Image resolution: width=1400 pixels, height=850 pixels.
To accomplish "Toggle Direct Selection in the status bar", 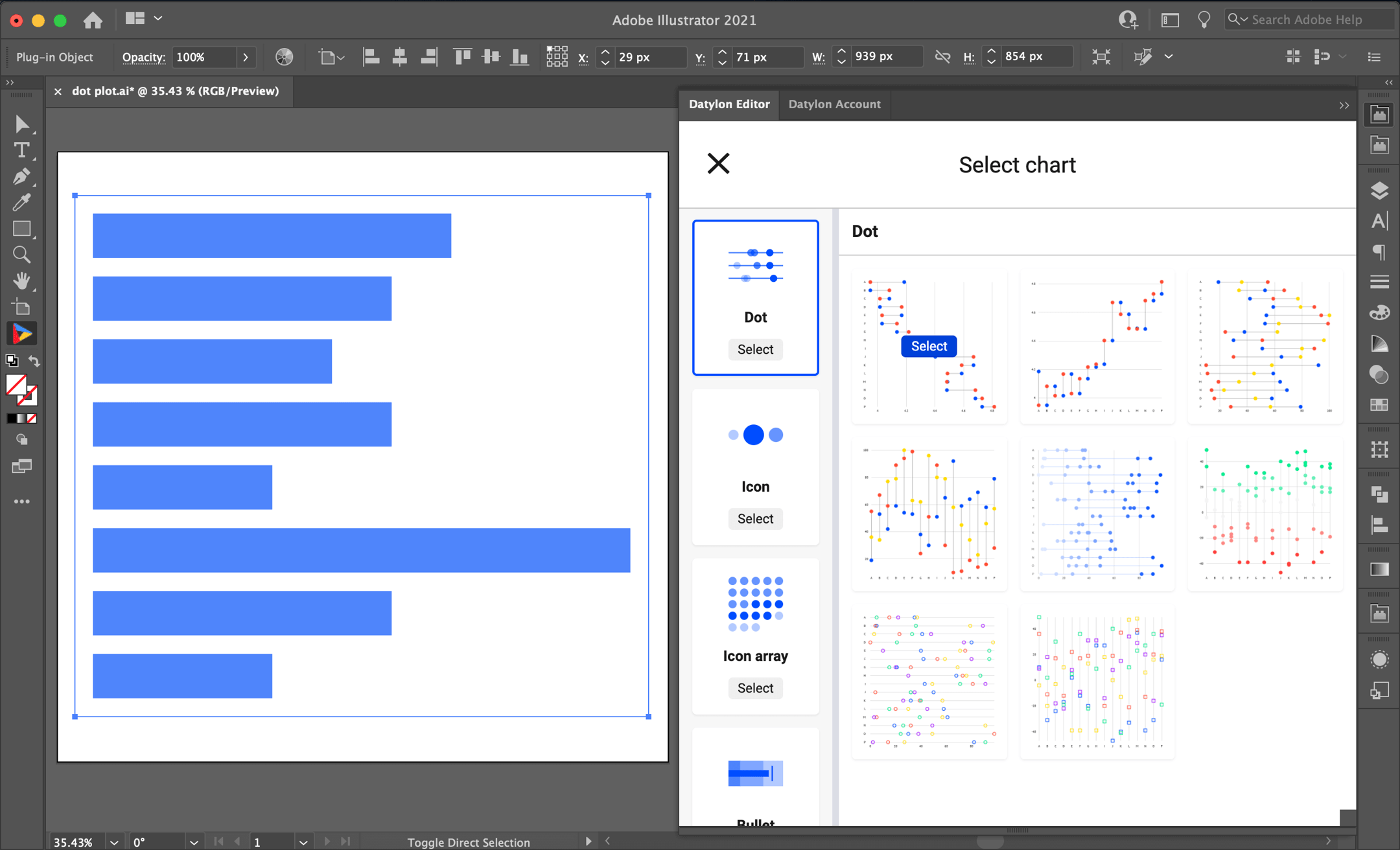I will (x=469, y=842).
